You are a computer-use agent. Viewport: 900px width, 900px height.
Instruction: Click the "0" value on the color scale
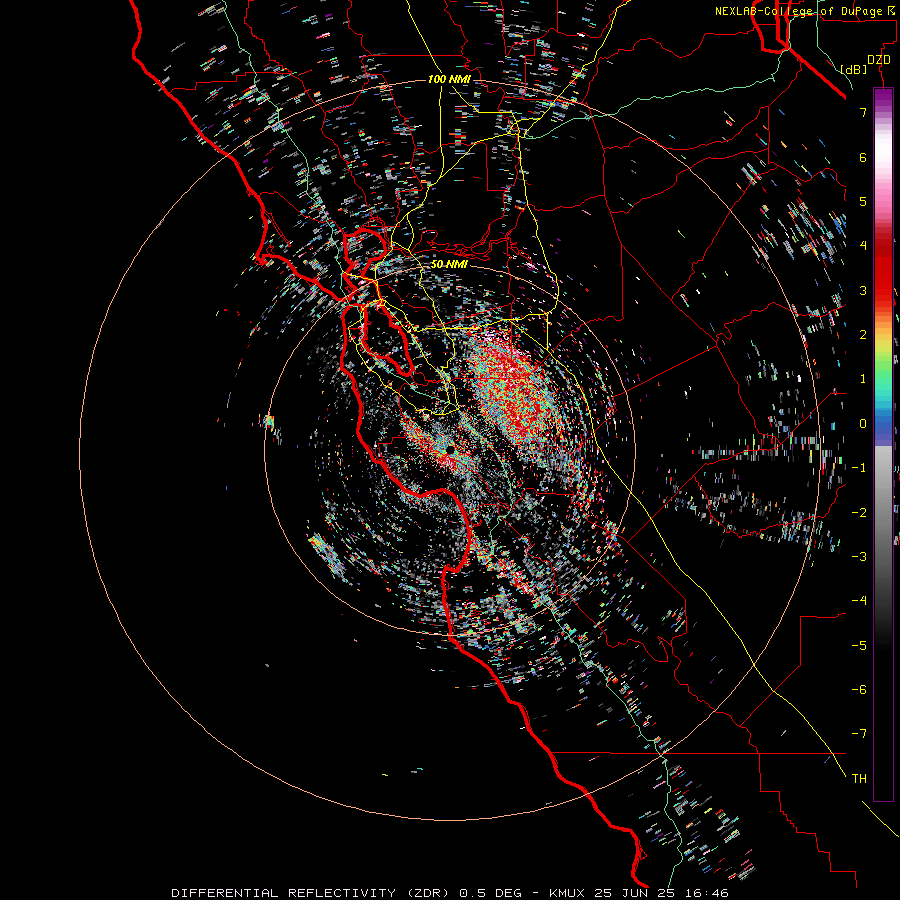pos(863,424)
